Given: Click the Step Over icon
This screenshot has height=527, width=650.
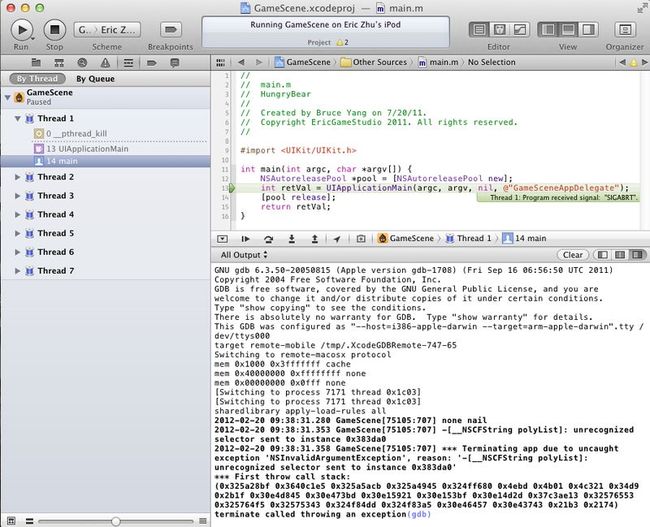Looking at the screenshot, I should point(269,239).
